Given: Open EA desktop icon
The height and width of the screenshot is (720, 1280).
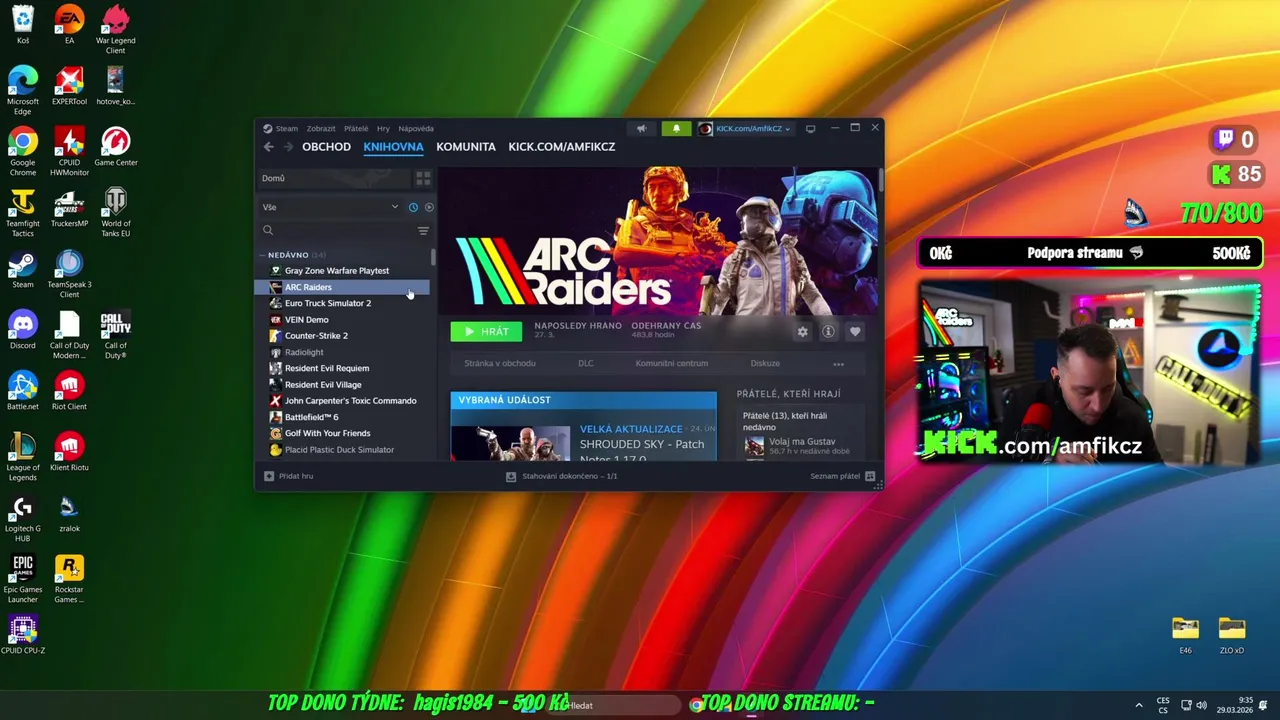Looking at the screenshot, I should pos(69,26).
